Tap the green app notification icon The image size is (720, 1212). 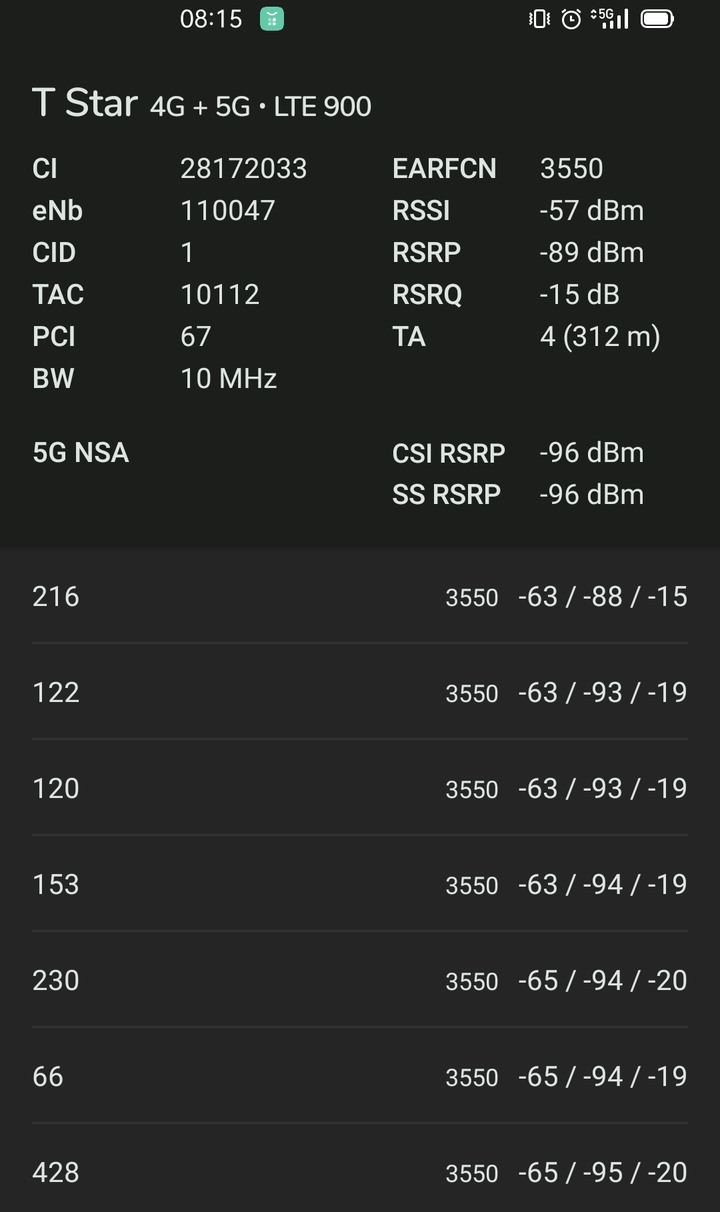(x=272, y=19)
